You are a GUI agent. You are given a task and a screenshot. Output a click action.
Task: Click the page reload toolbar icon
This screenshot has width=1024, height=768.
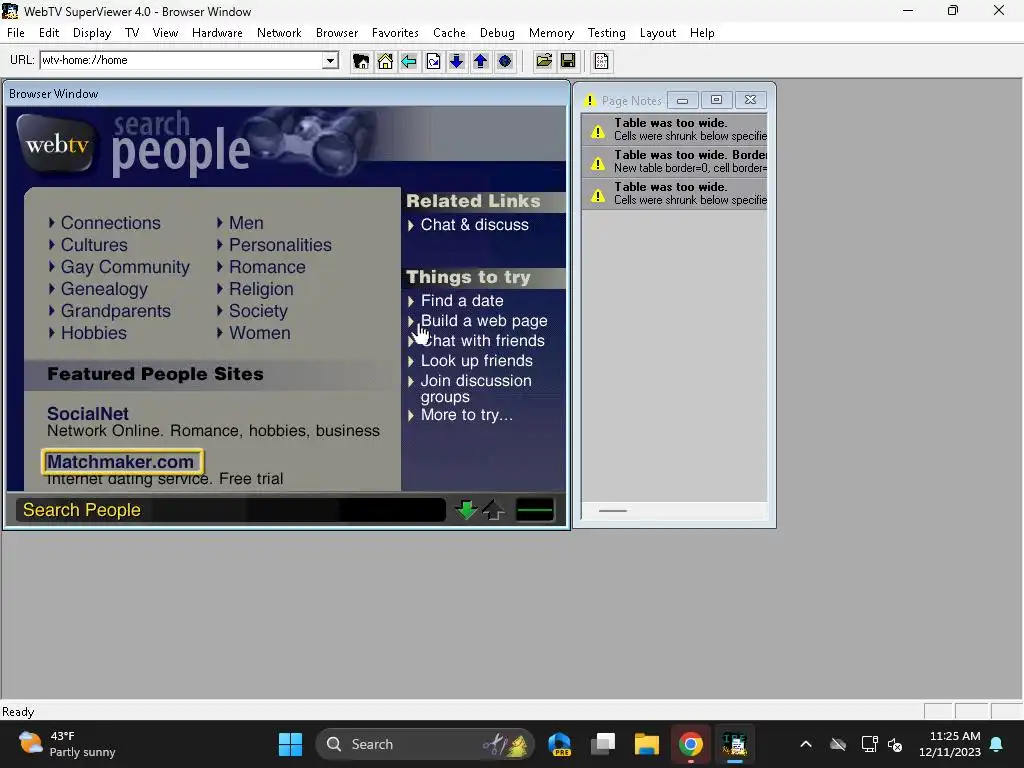point(433,61)
